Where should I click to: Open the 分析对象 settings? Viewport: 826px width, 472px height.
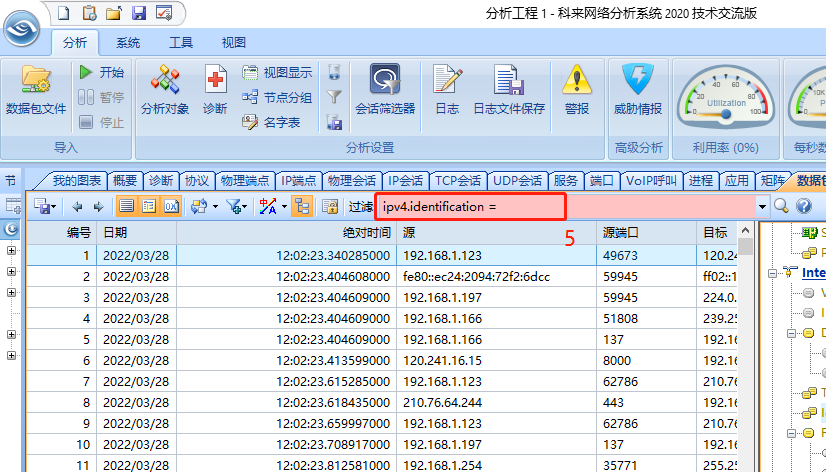coord(165,90)
